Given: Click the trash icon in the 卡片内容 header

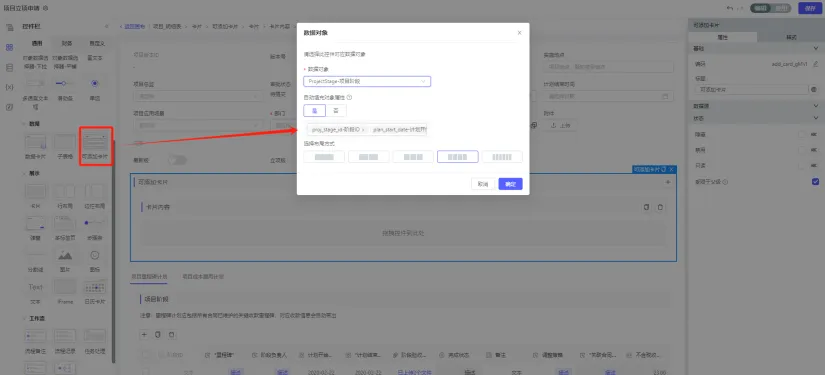Looking at the screenshot, I should pyautogui.click(x=660, y=207).
